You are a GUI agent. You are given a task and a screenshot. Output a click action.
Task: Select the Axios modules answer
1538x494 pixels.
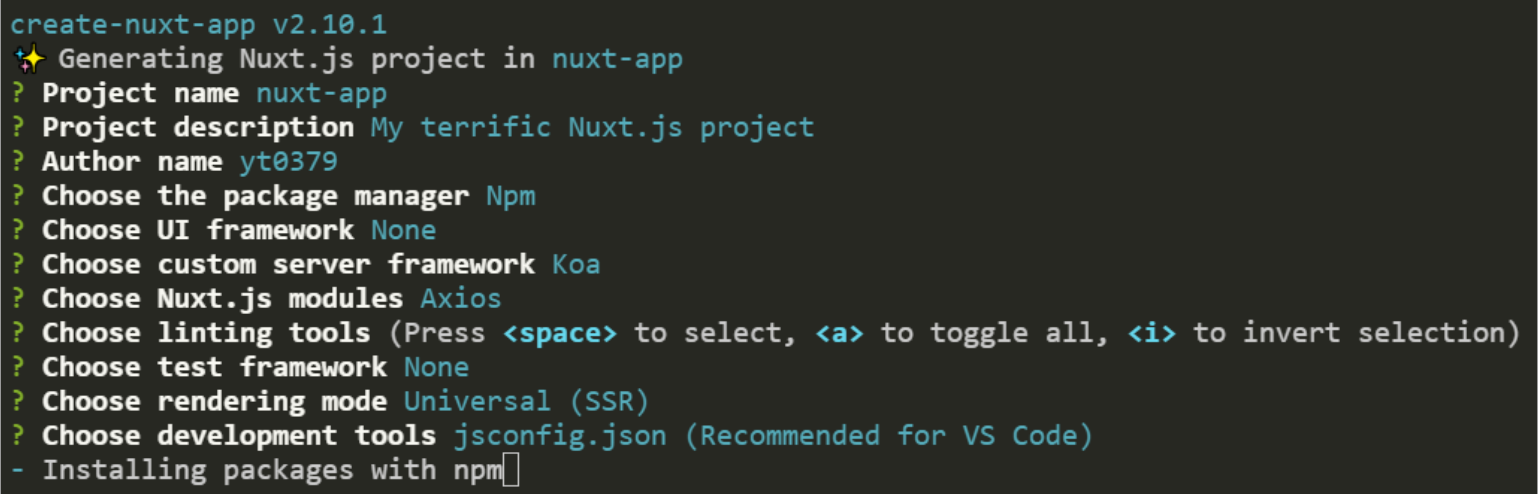[x=461, y=299]
